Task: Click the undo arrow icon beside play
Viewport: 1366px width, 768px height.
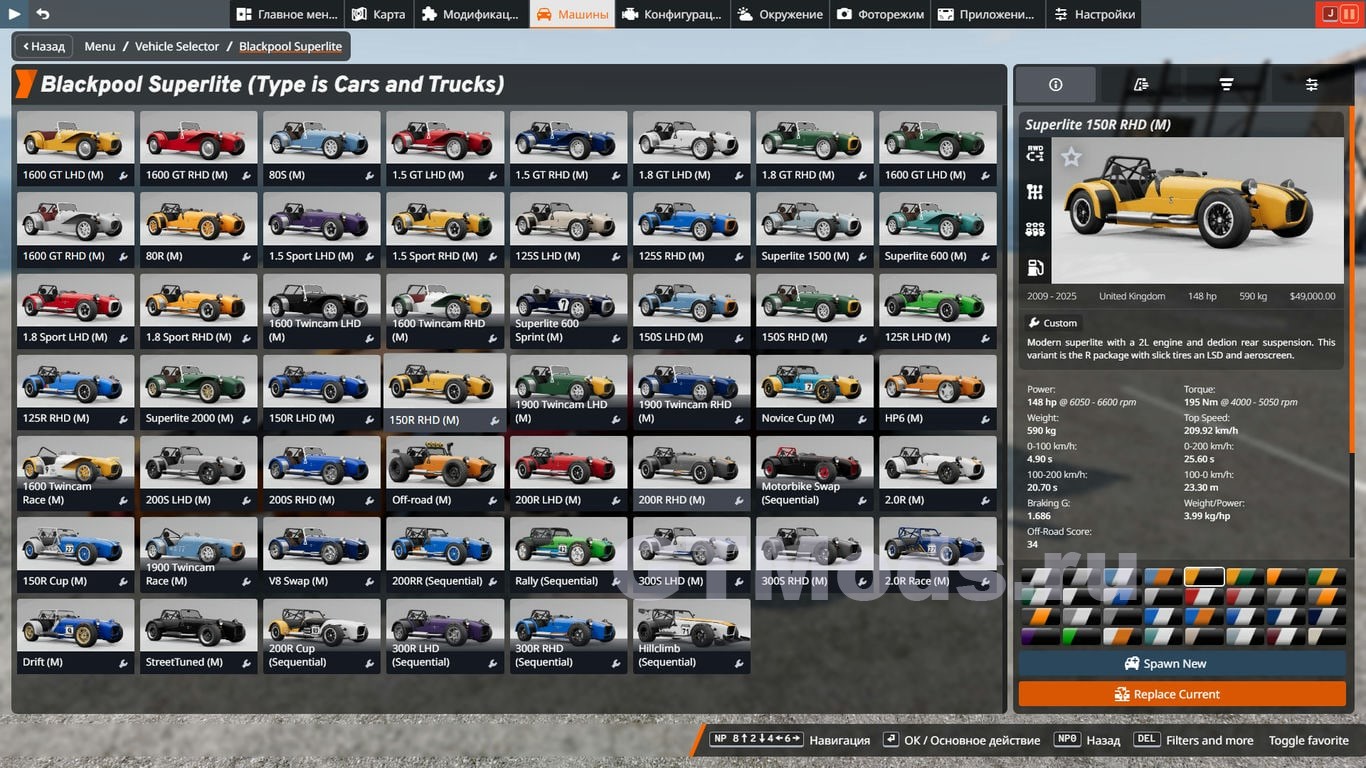Action: tap(42, 14)
